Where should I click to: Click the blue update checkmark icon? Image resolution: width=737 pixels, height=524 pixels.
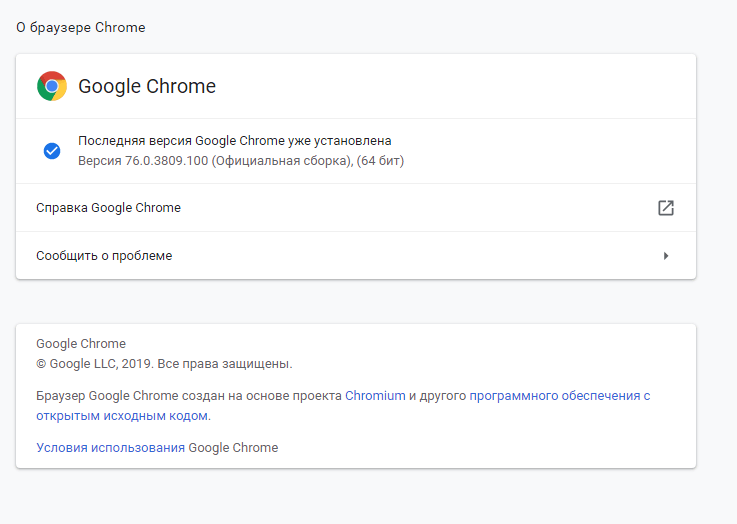[52, 151]
